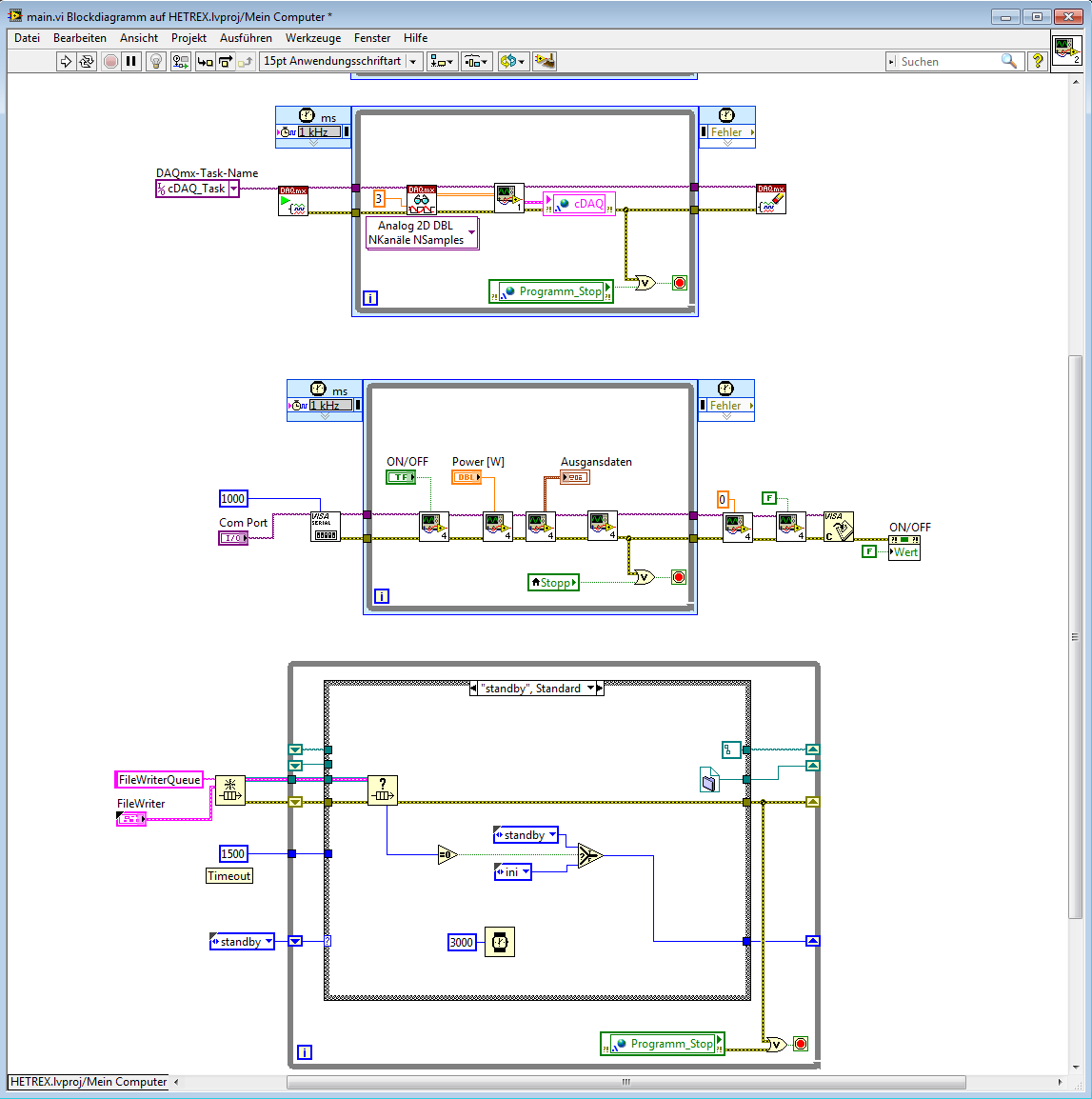Click stop terminal of top timed loop
1092x1099 pixels.
click(679, 283)
